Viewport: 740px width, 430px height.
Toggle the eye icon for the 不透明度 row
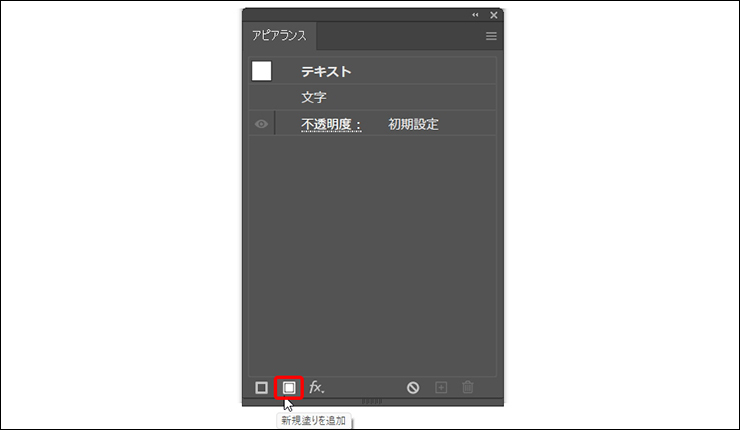pyautogui.click(x=261, y=124)
